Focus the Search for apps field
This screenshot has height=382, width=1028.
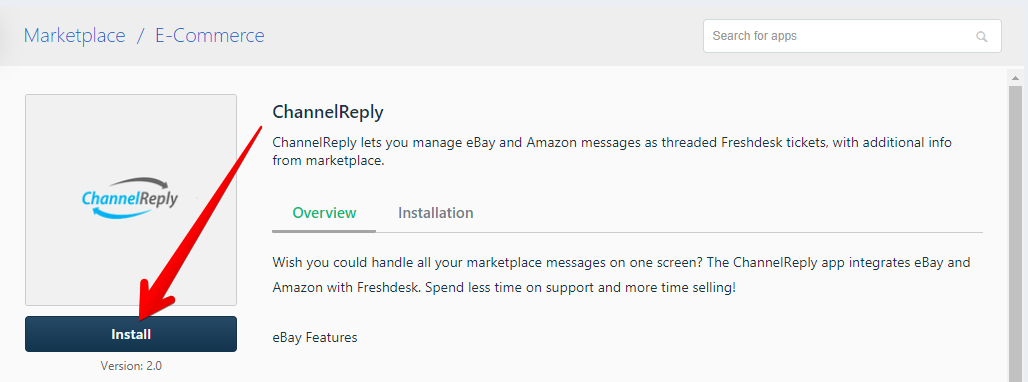[852, 36]
